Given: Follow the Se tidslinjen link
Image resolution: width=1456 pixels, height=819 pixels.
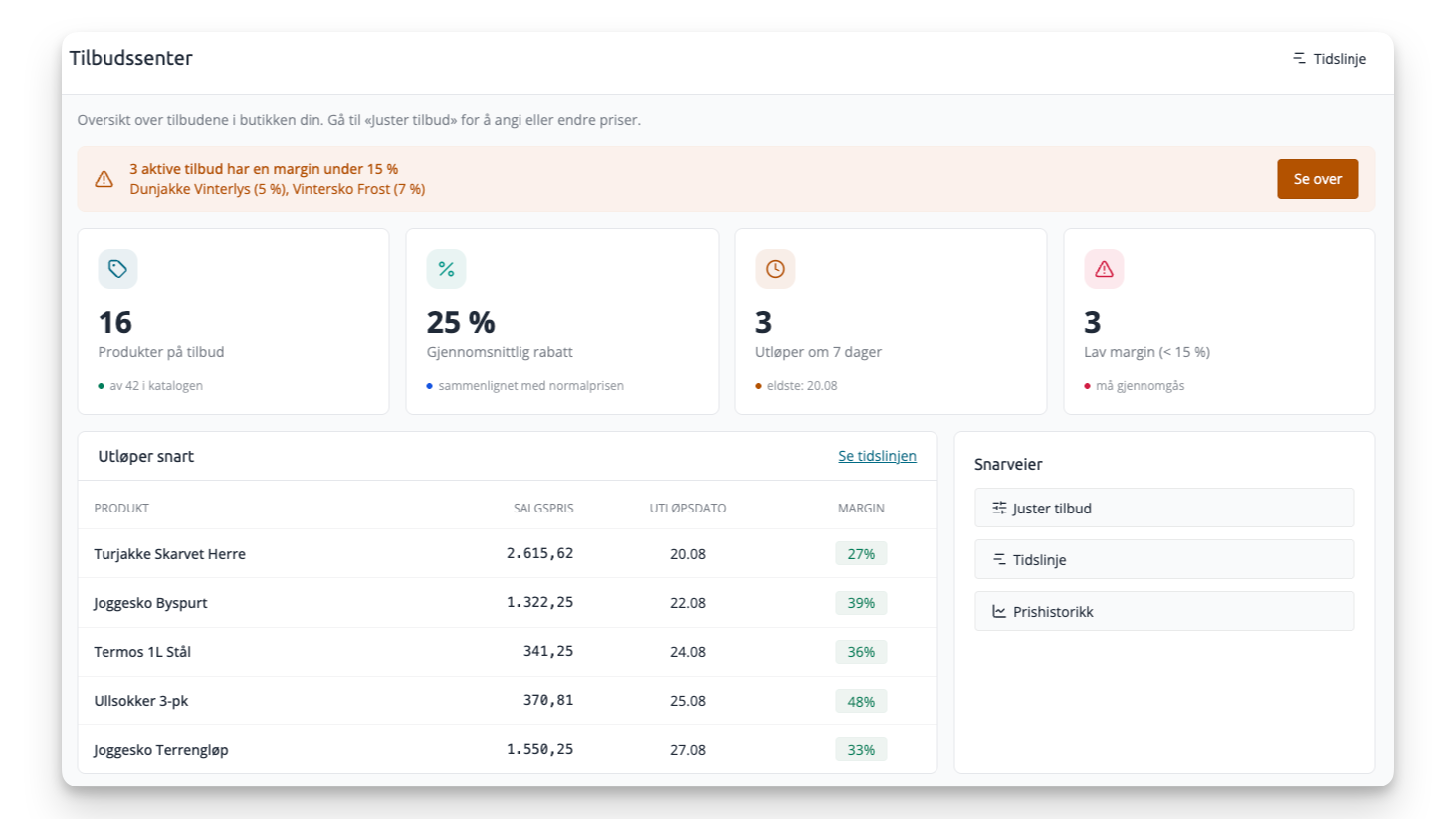Looking at the screenshot, I should [x=877, y=456].
